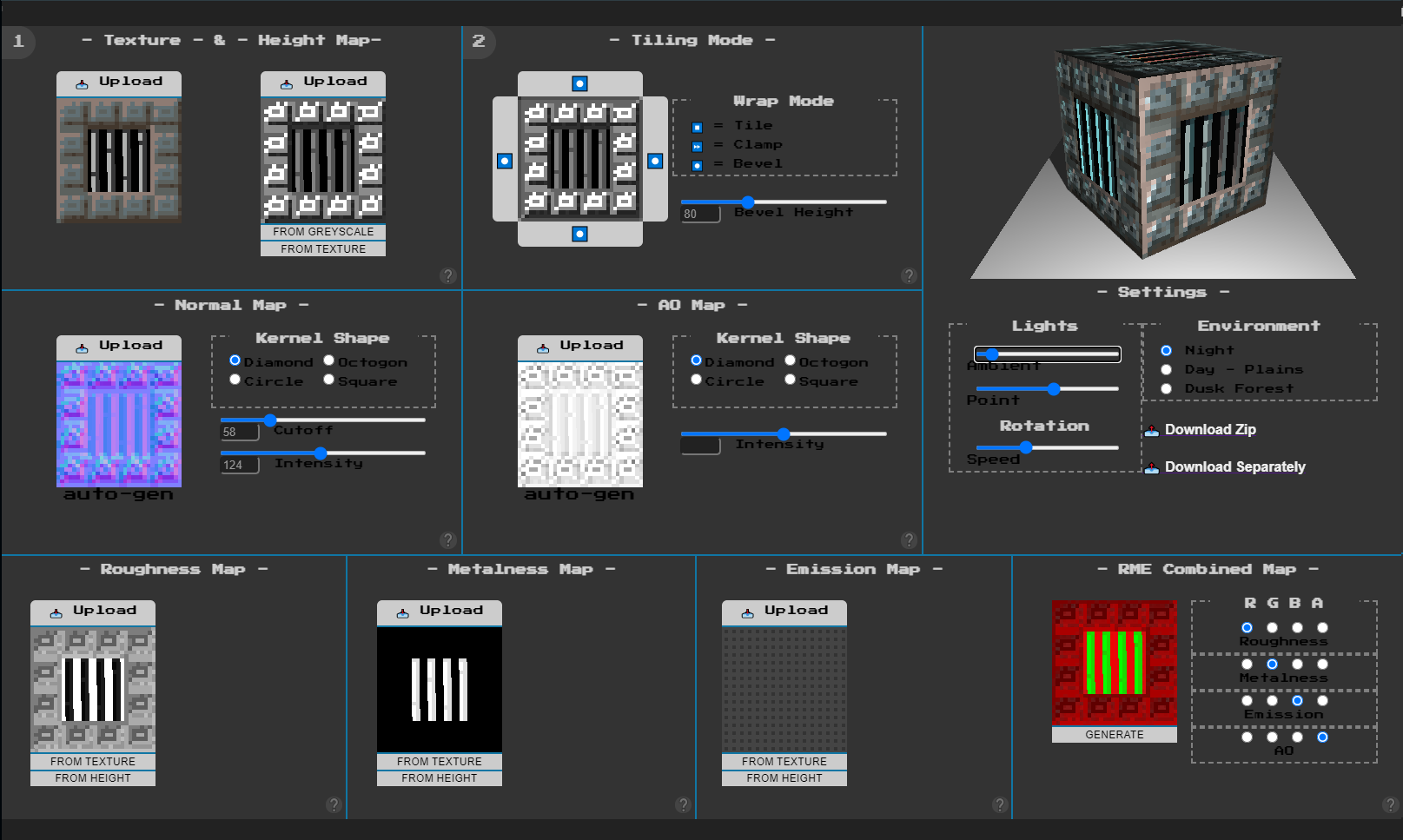This screenshot has height=840, width=1403.
Task: Open help for the AO Map panel
Action: [x=909, y=539]
